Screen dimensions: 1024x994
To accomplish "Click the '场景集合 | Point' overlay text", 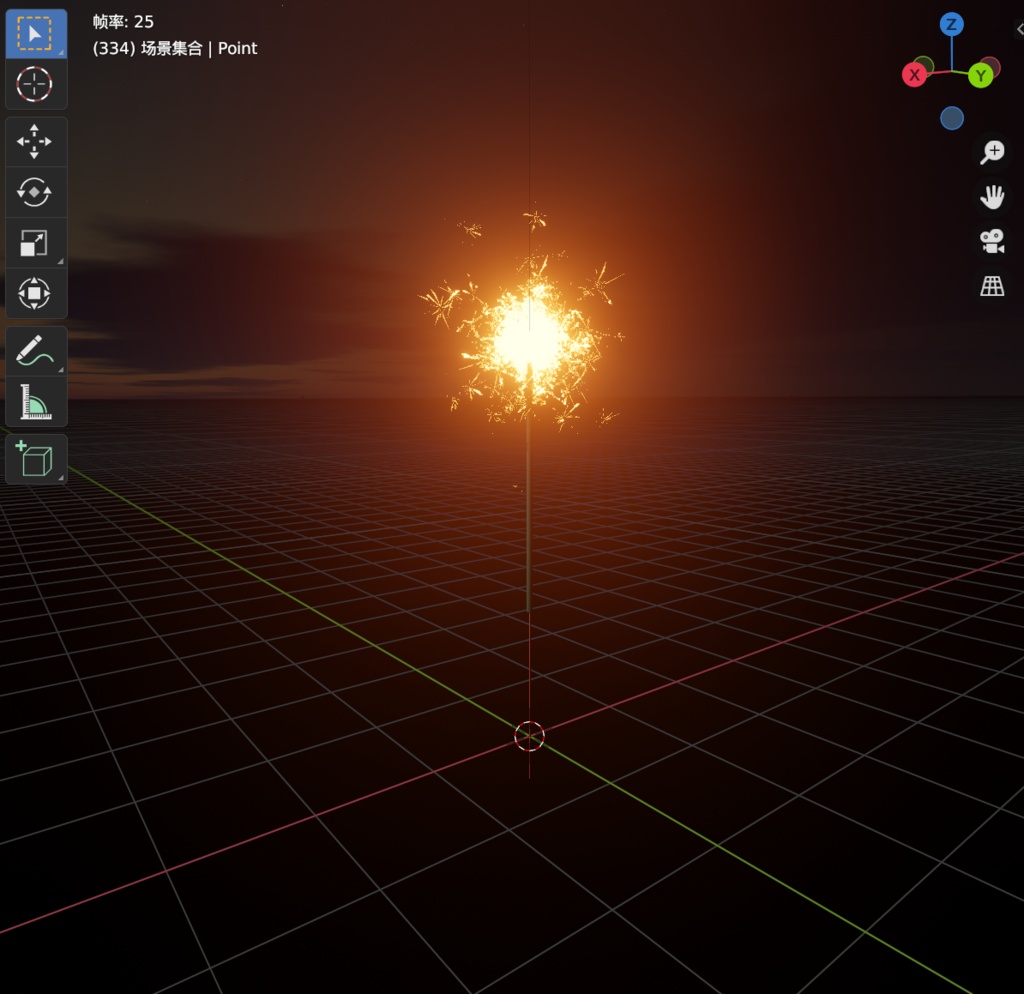I will tap(199, 48).
